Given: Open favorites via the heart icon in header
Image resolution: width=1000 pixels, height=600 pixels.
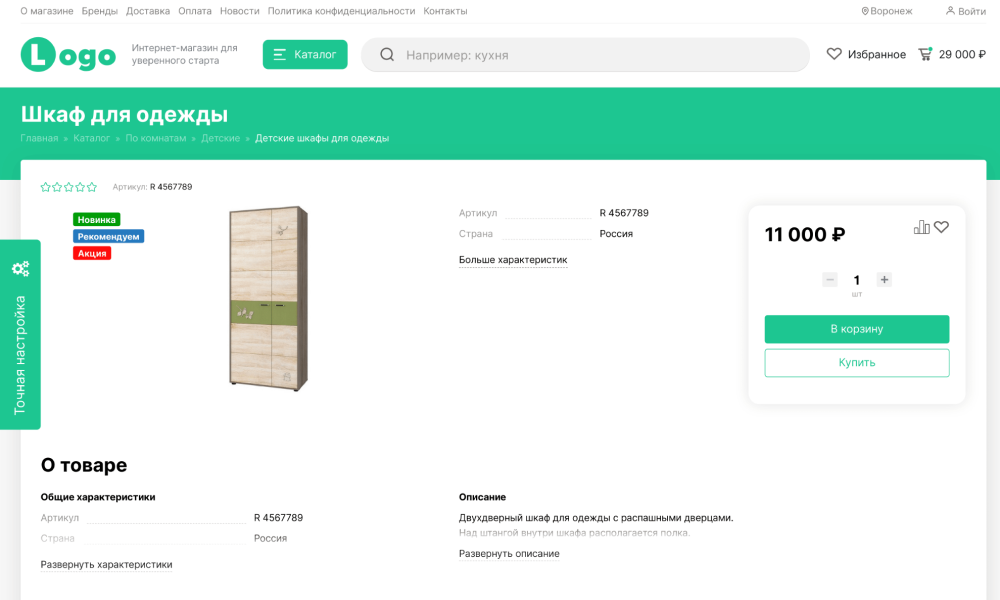Looking at the screenshot, I should click(836, 55).
